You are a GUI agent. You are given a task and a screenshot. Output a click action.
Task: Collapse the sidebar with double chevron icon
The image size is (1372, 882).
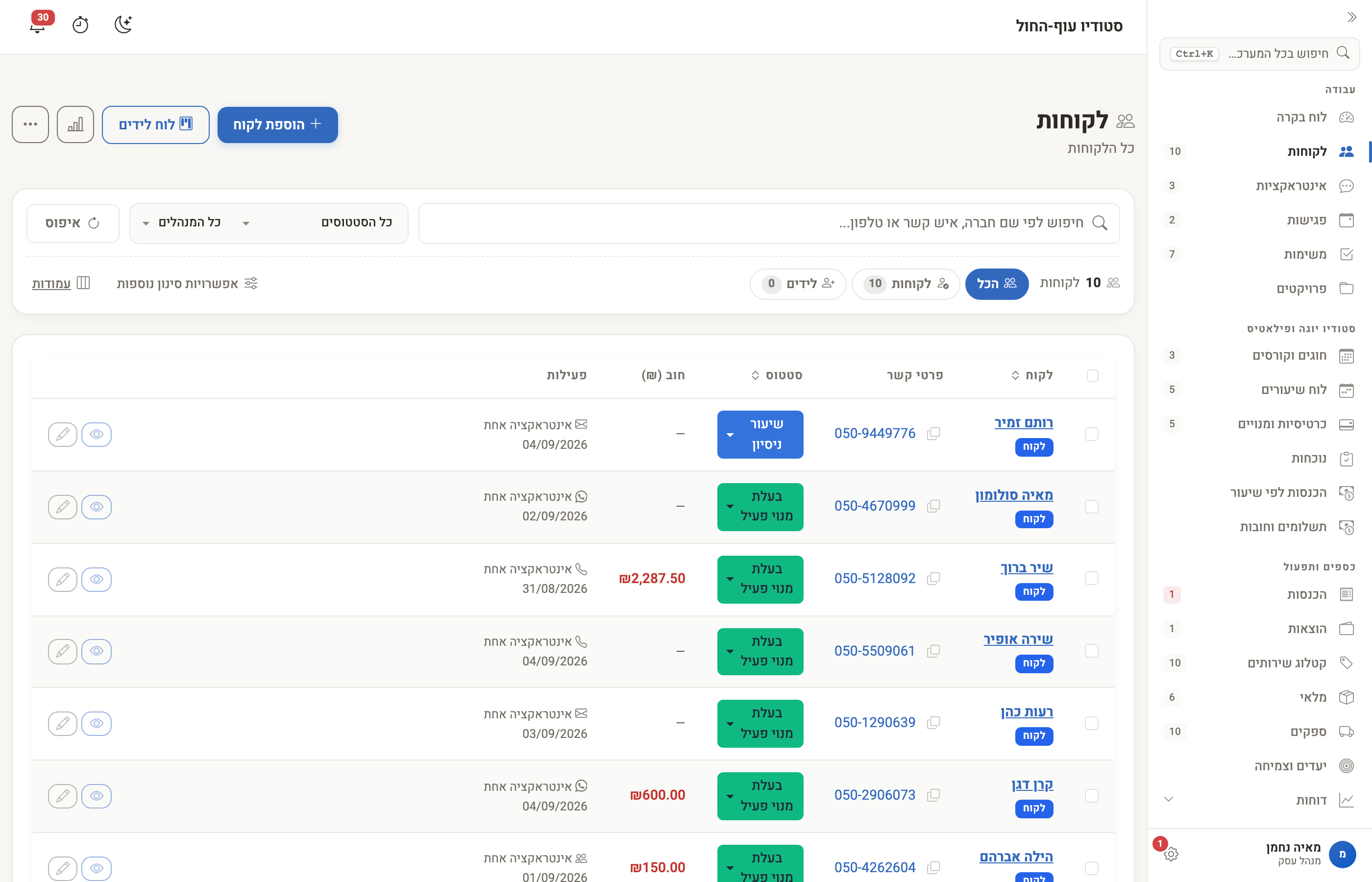(1352, 17)
